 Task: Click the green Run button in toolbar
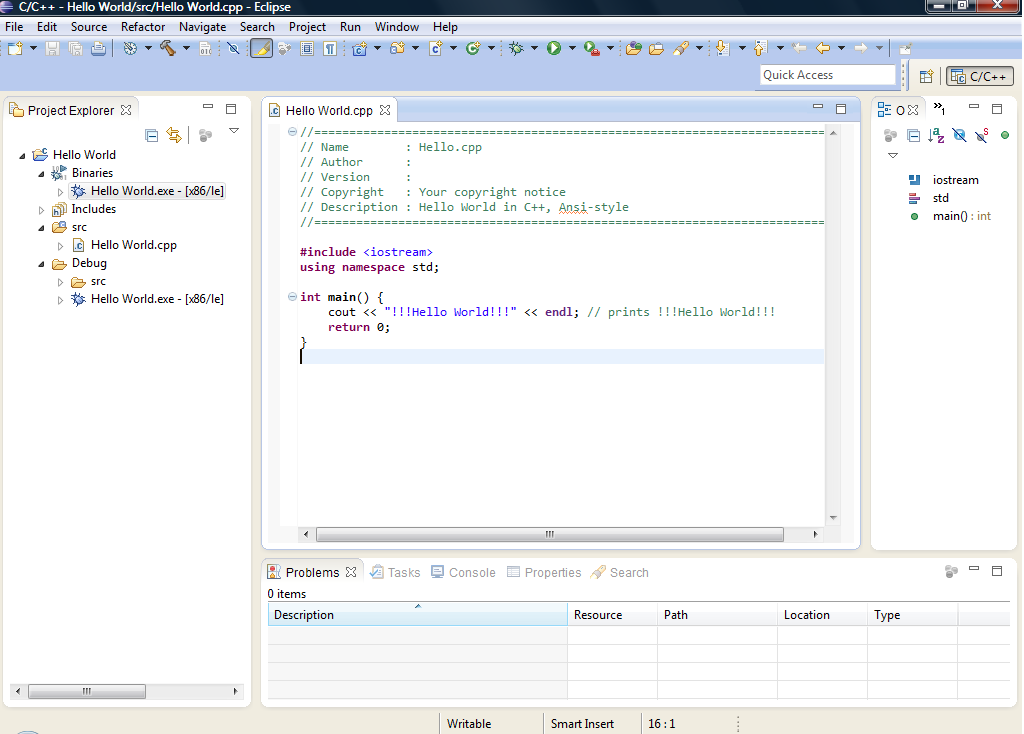pos(554,48)
